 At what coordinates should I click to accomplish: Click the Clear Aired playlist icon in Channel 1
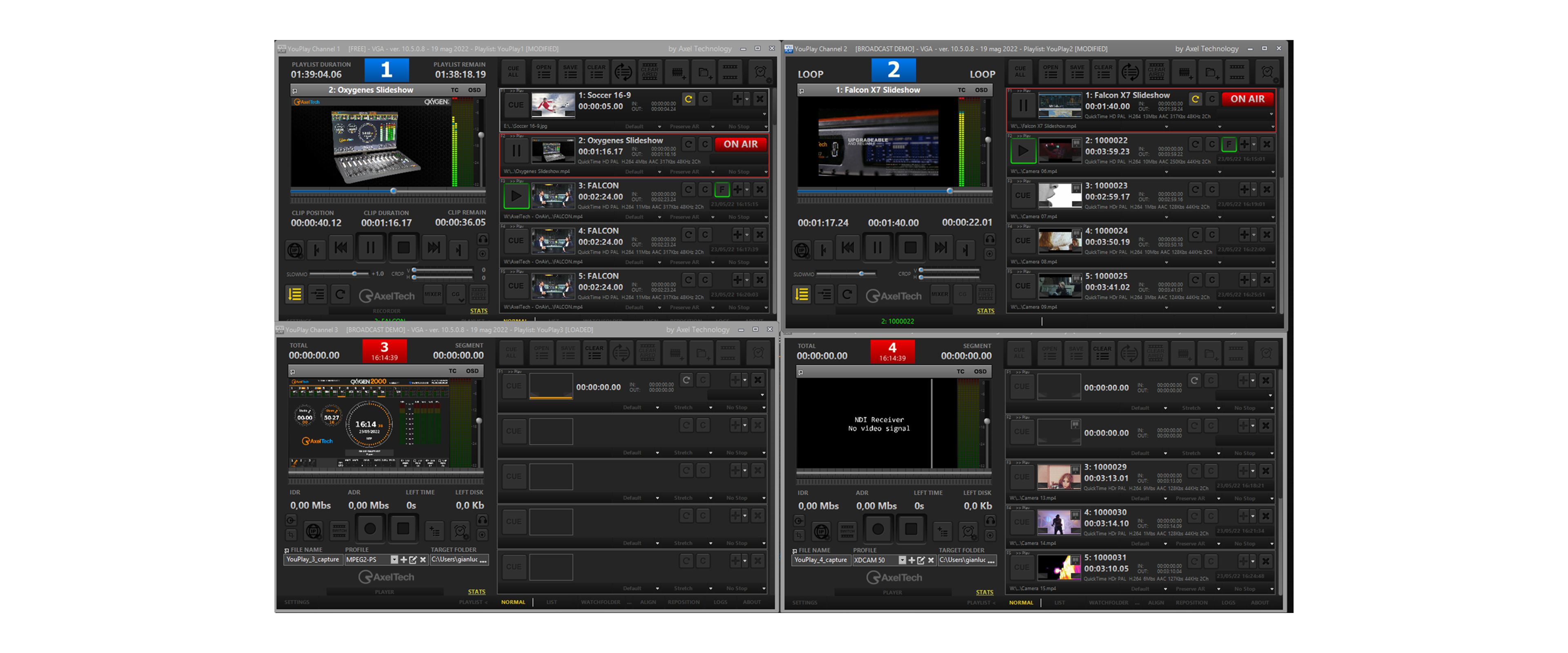click(x=650, y=72)
